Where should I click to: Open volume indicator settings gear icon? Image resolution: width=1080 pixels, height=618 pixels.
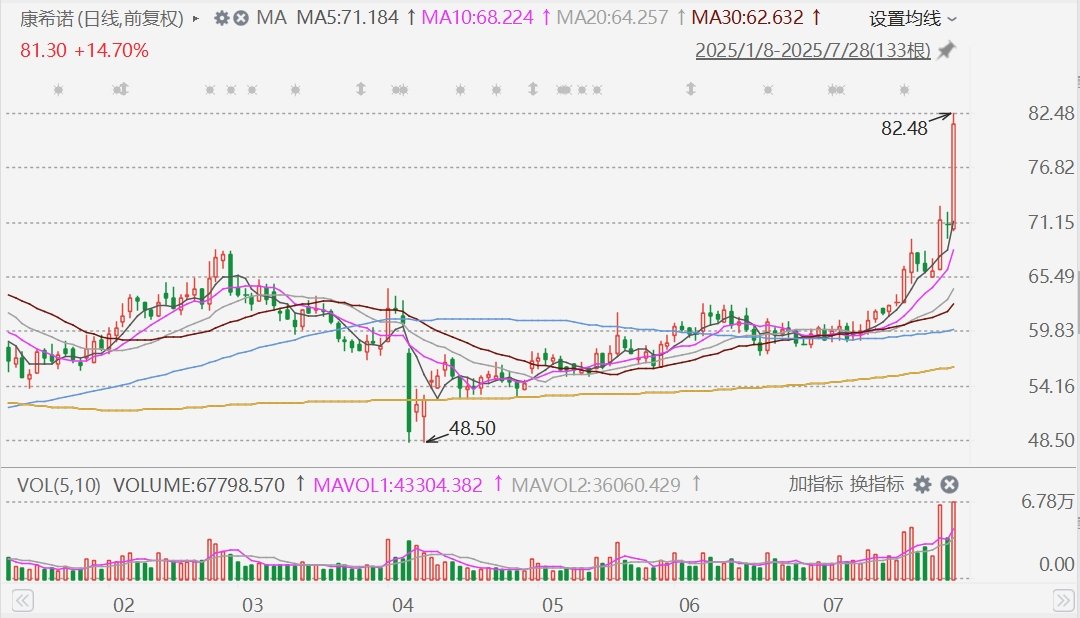922,485
